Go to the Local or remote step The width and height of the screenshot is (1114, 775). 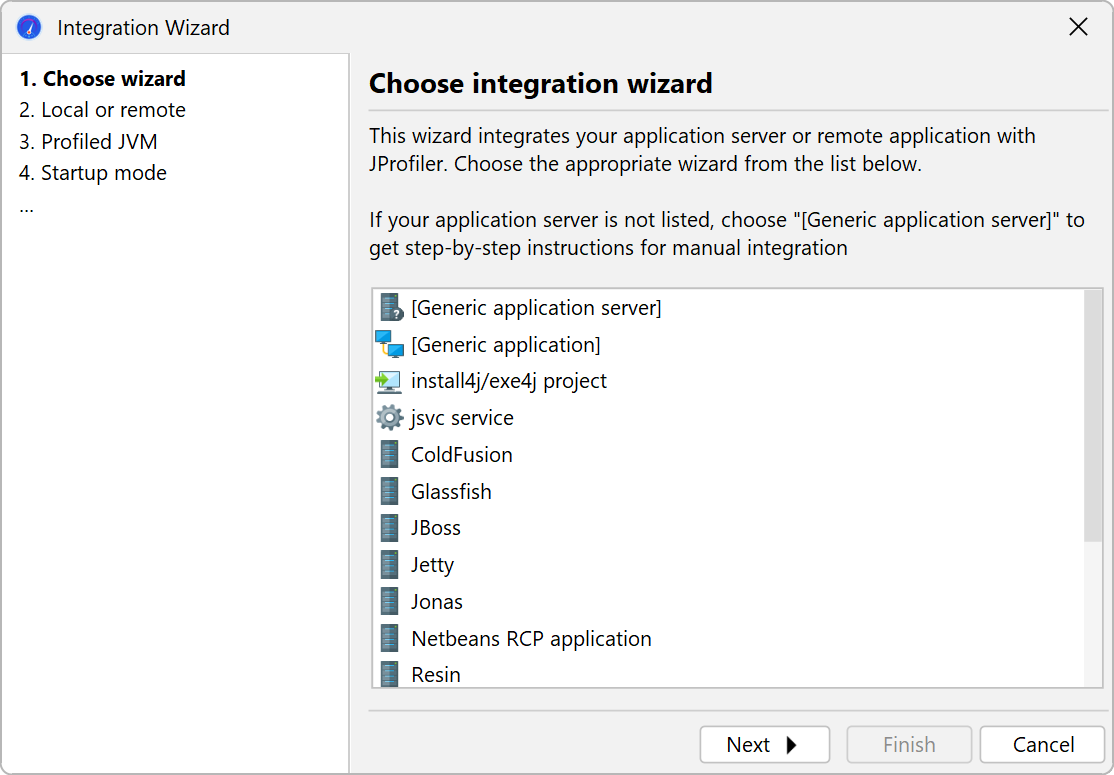coord(102,110)
